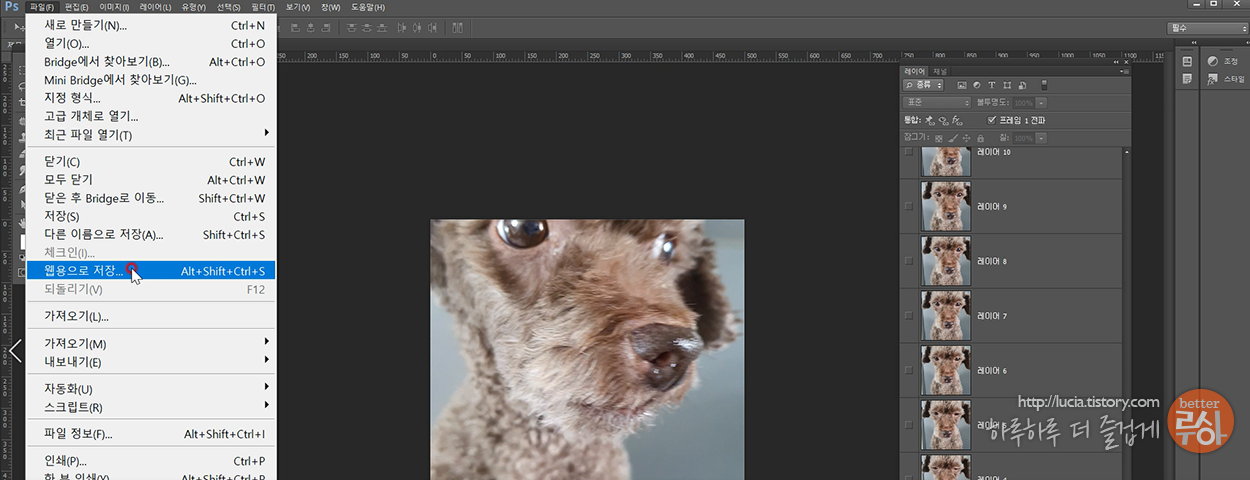The image size is (1250, 480).
Task: Choose 파일 정보(F) entry
Action: [150, 434]
